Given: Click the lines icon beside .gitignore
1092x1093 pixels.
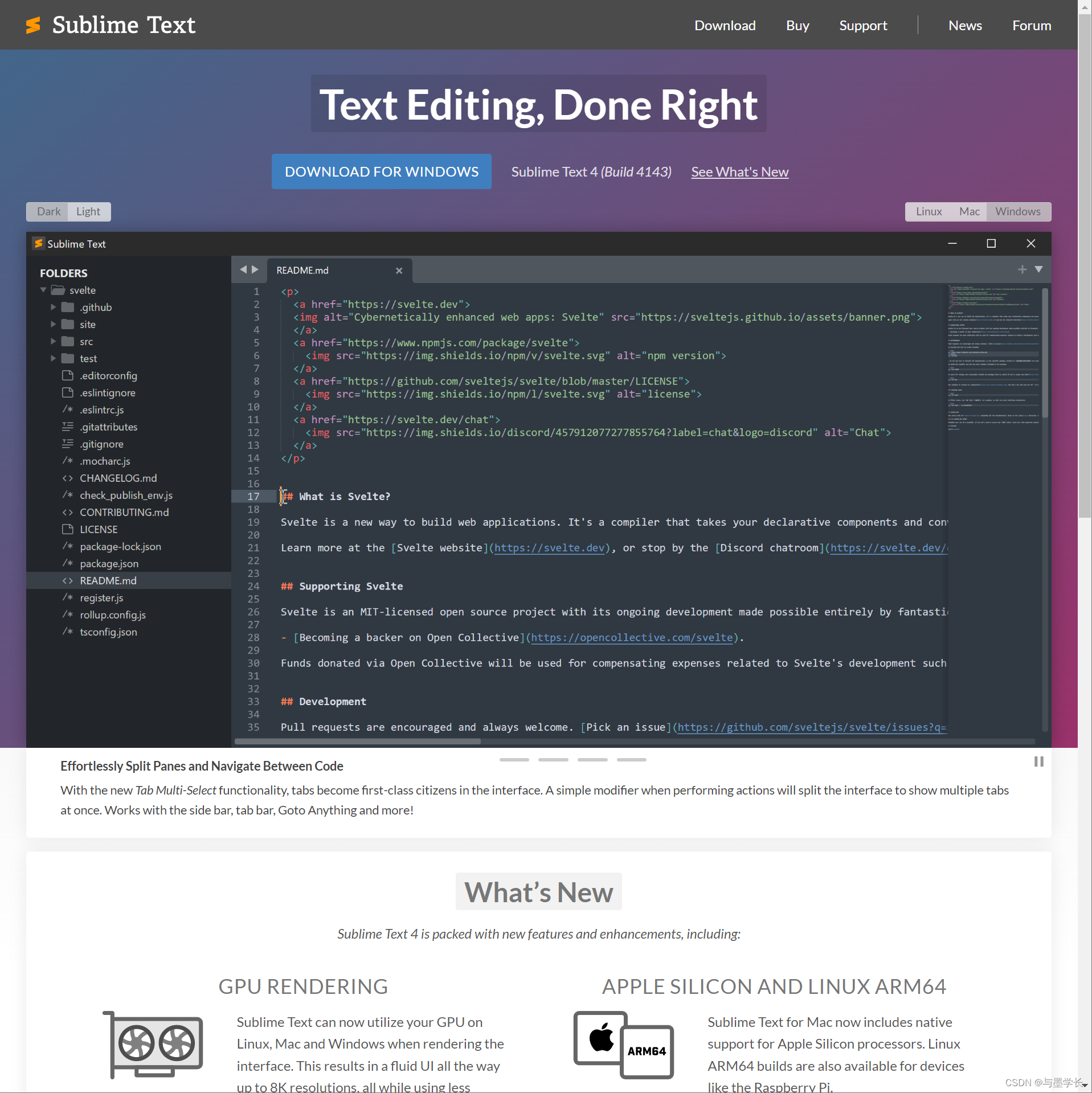Looking at the screenshot, I should (x=68, y=444).
